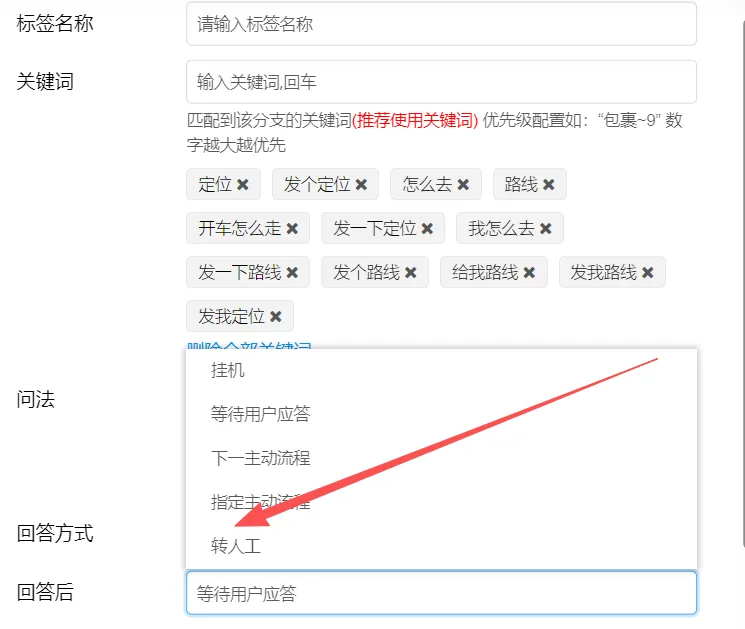Focus the 关键词 input field
Viewport: 745px width, 629px height.
coord(441,82)
